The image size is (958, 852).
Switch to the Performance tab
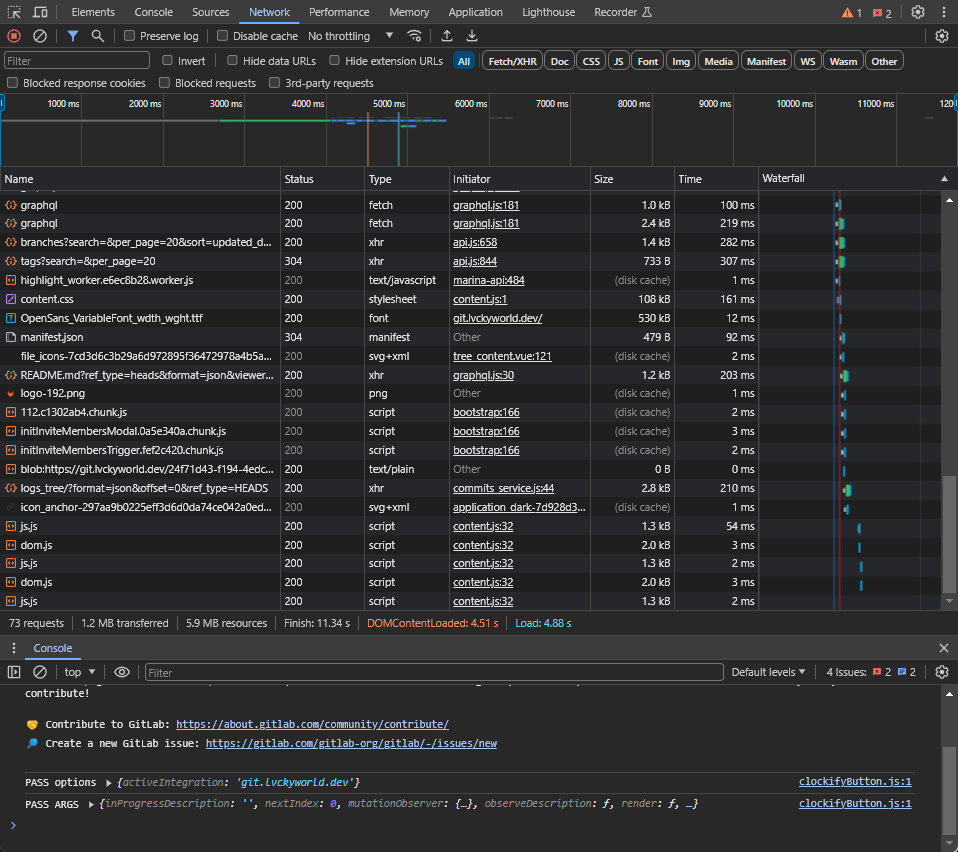[x=338, y=12]
